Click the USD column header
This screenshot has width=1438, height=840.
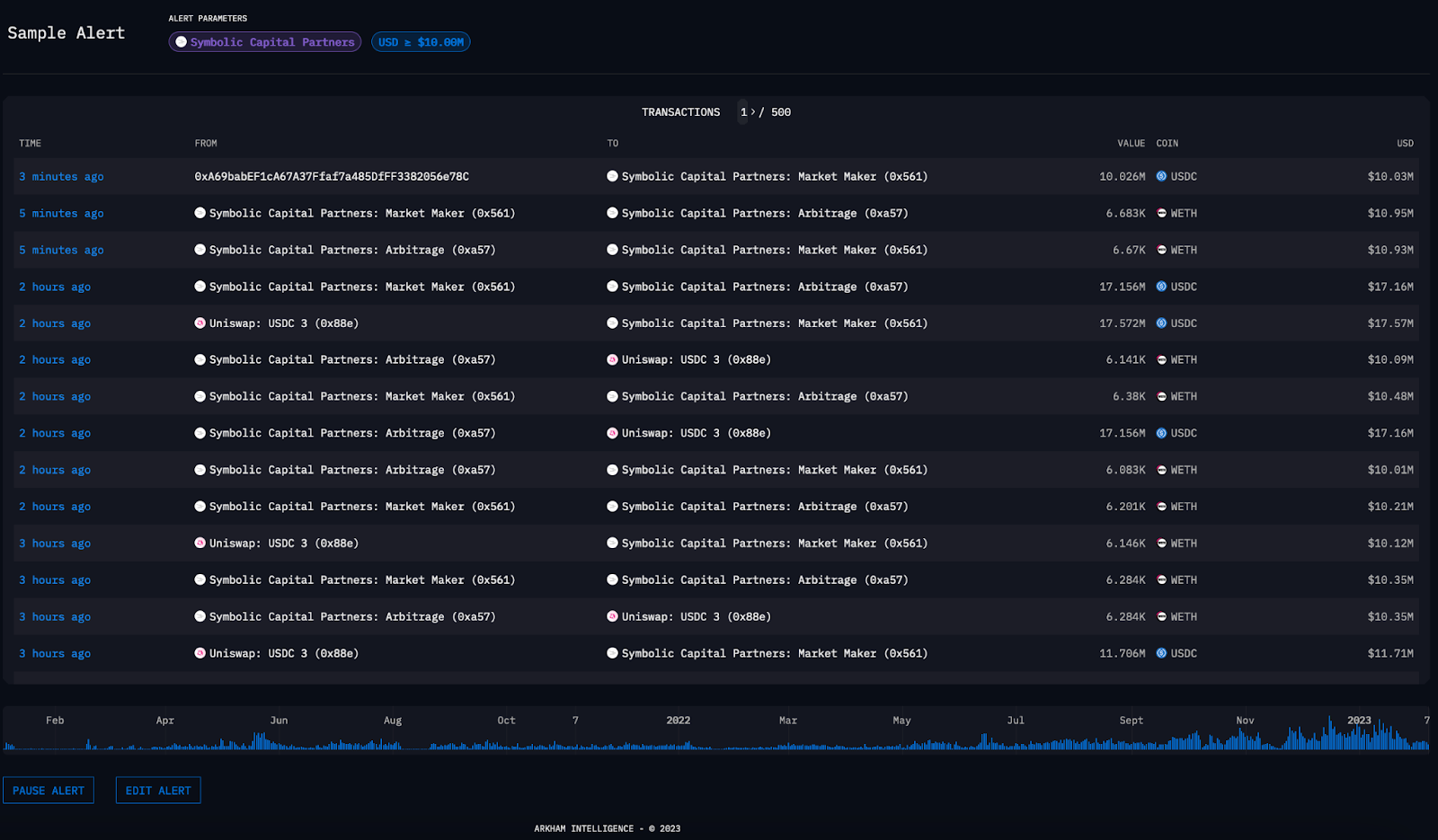(1405, 144)
